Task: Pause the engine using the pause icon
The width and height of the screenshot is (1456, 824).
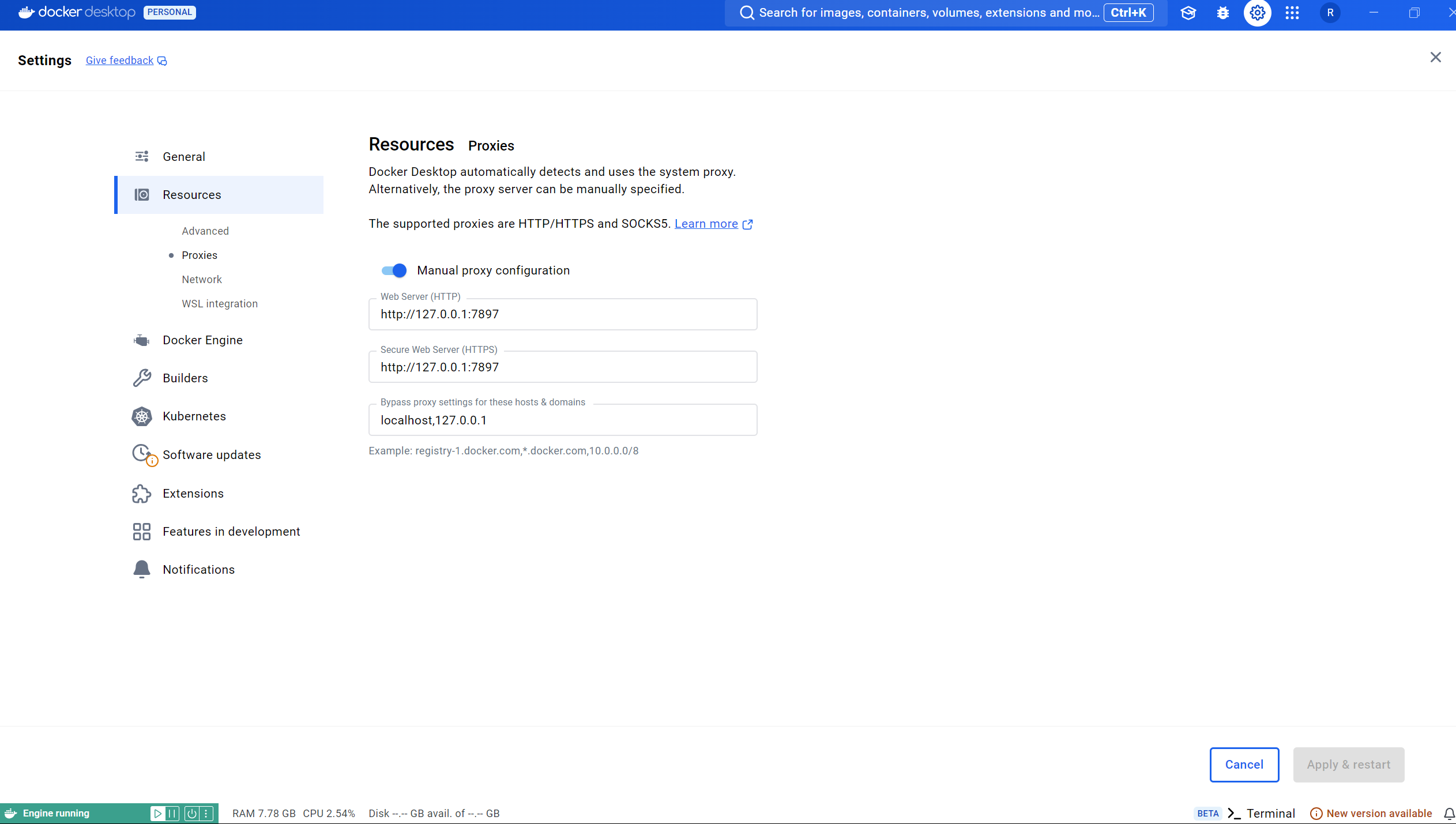Action: pyautogui.click(x=172, y=813)
